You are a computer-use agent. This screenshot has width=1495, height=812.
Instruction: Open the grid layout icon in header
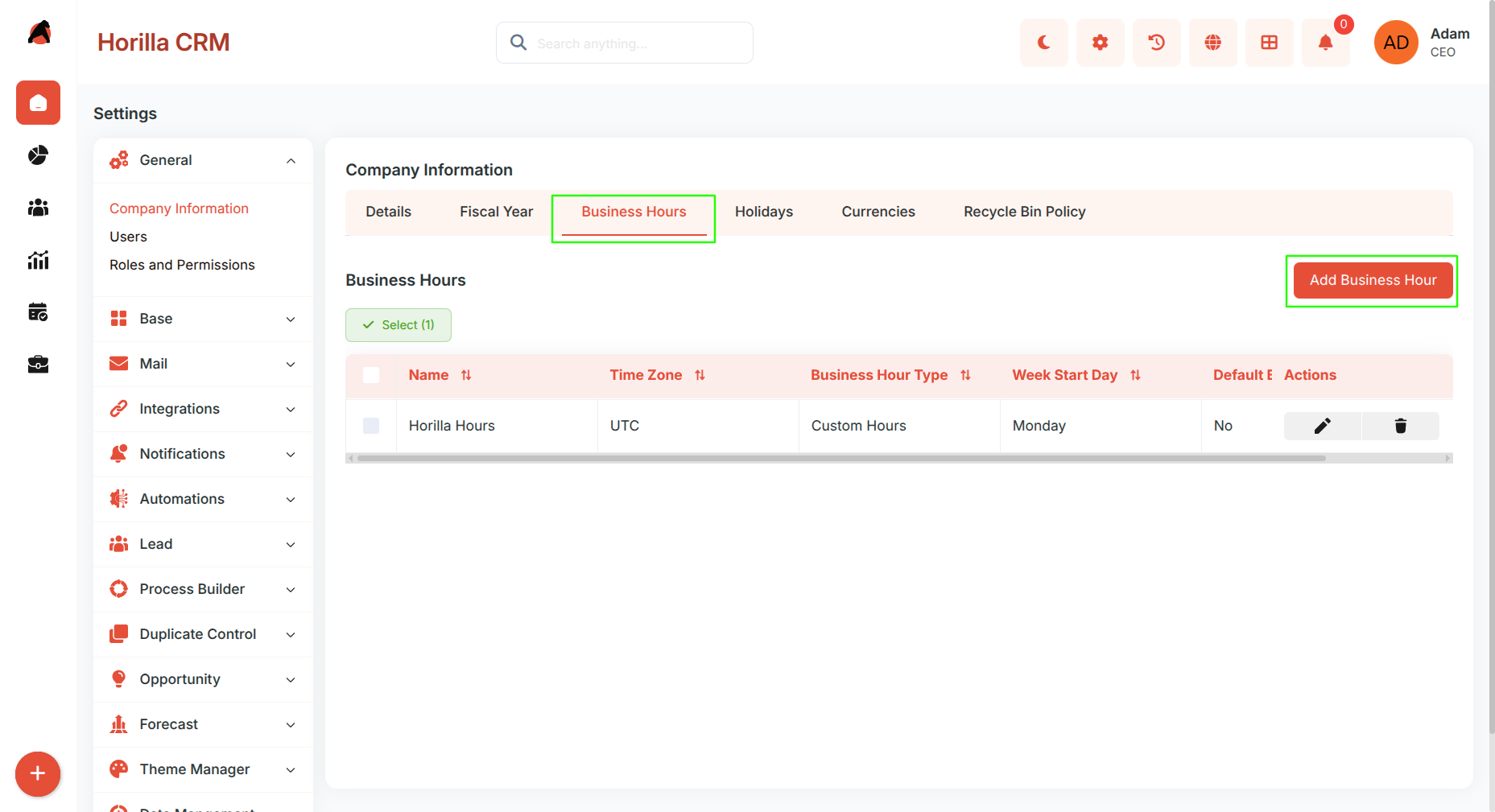click(x=1269, y=43)
